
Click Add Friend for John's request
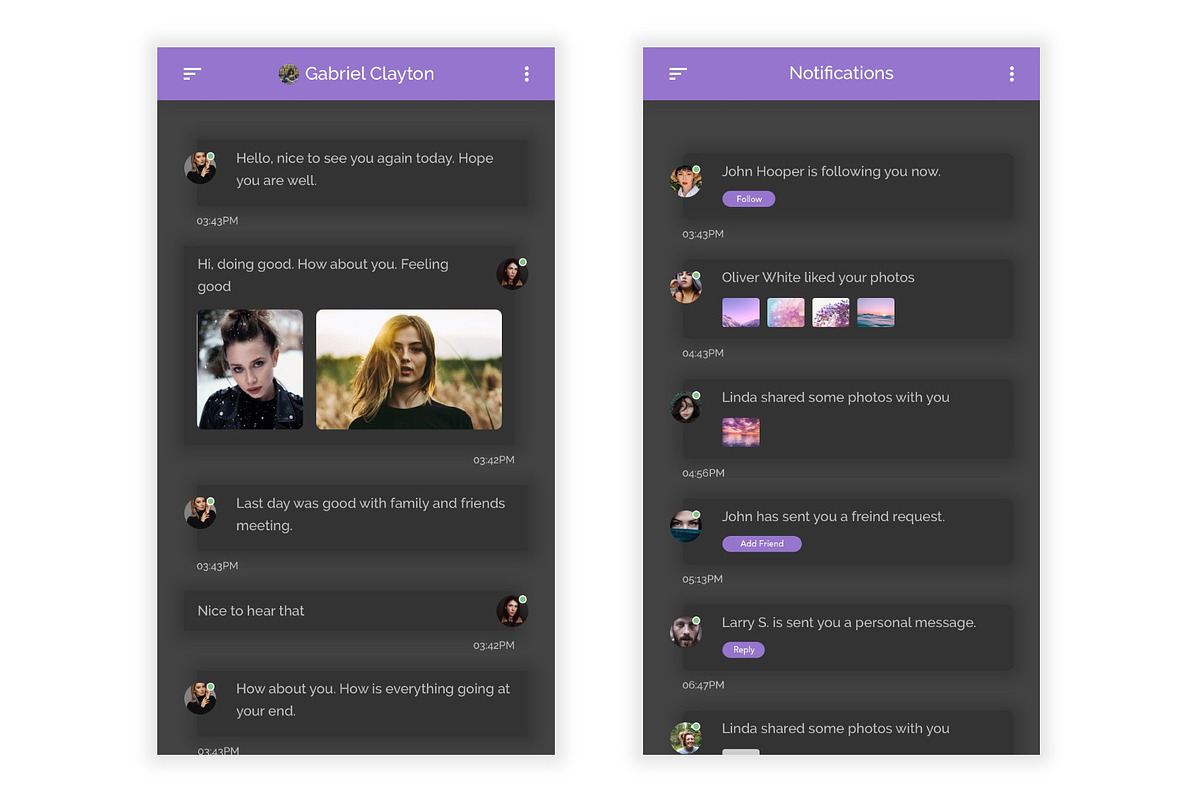coord(762,544)
